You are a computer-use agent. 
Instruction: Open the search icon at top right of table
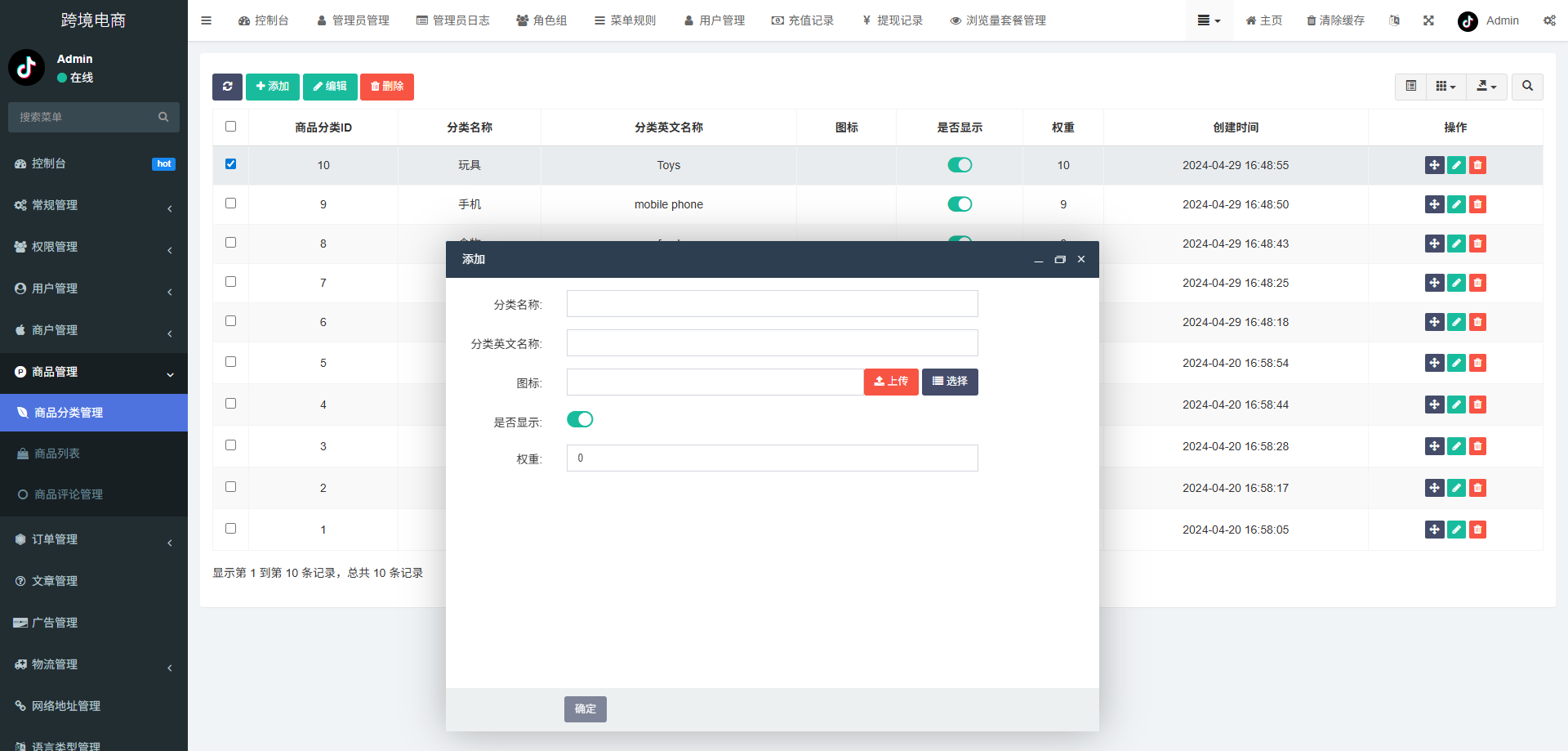click(1526, 87)
